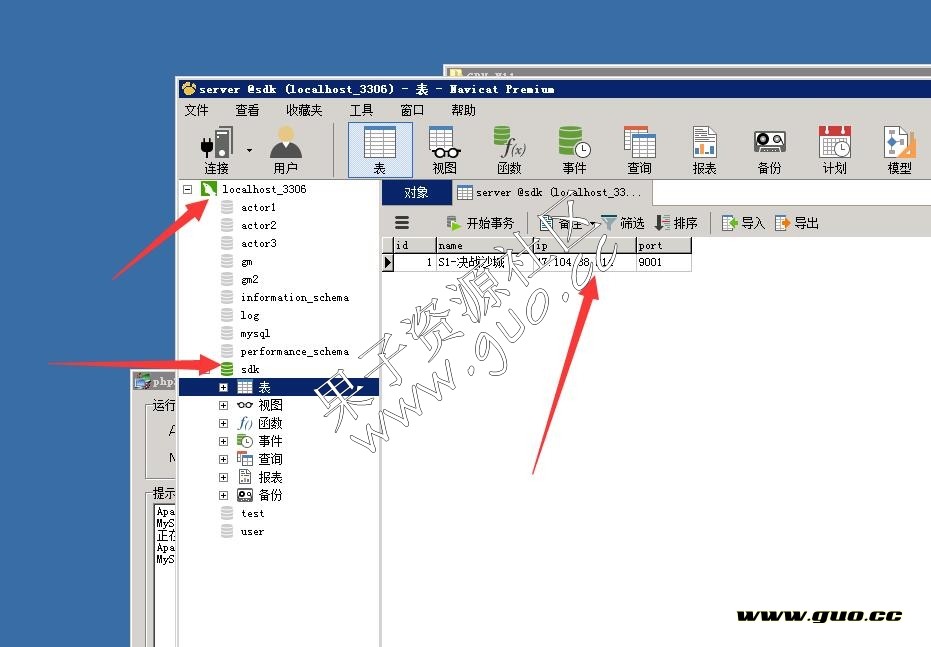931x647 pixels.
Task: Open the 连接 connection tool
Action: point(216,148)
